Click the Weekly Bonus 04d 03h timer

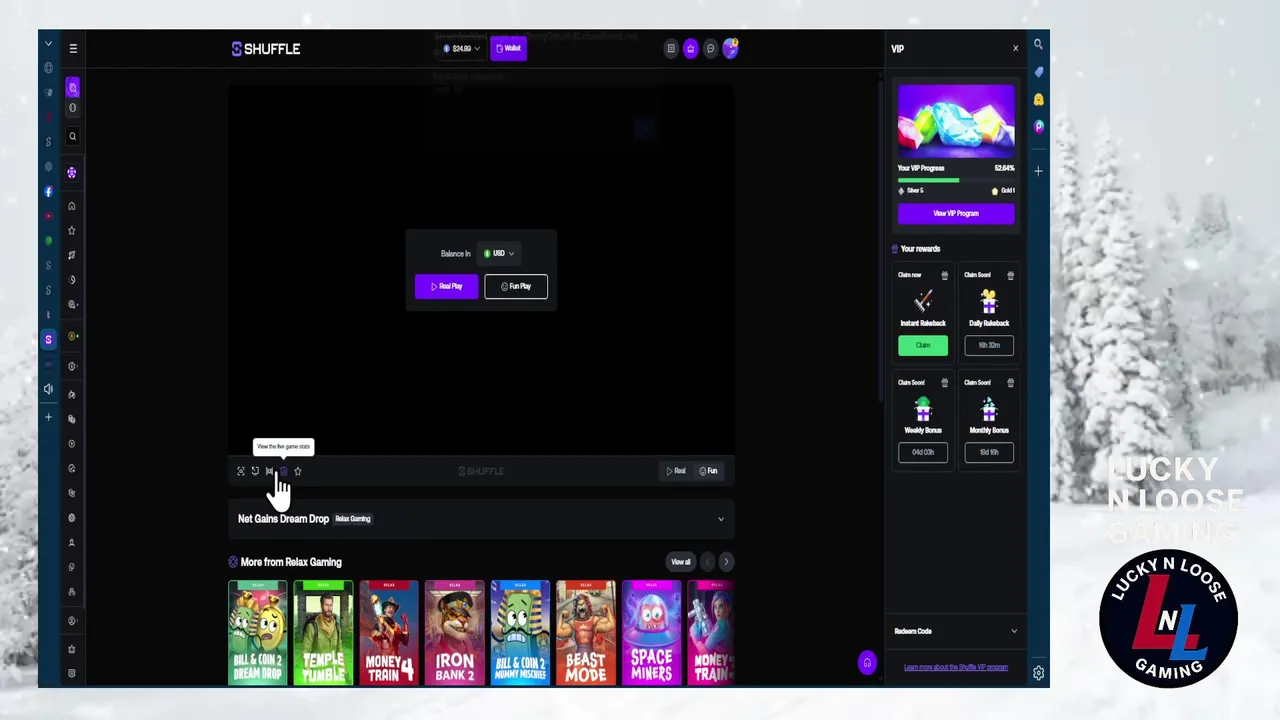click(x=923, y=452)
